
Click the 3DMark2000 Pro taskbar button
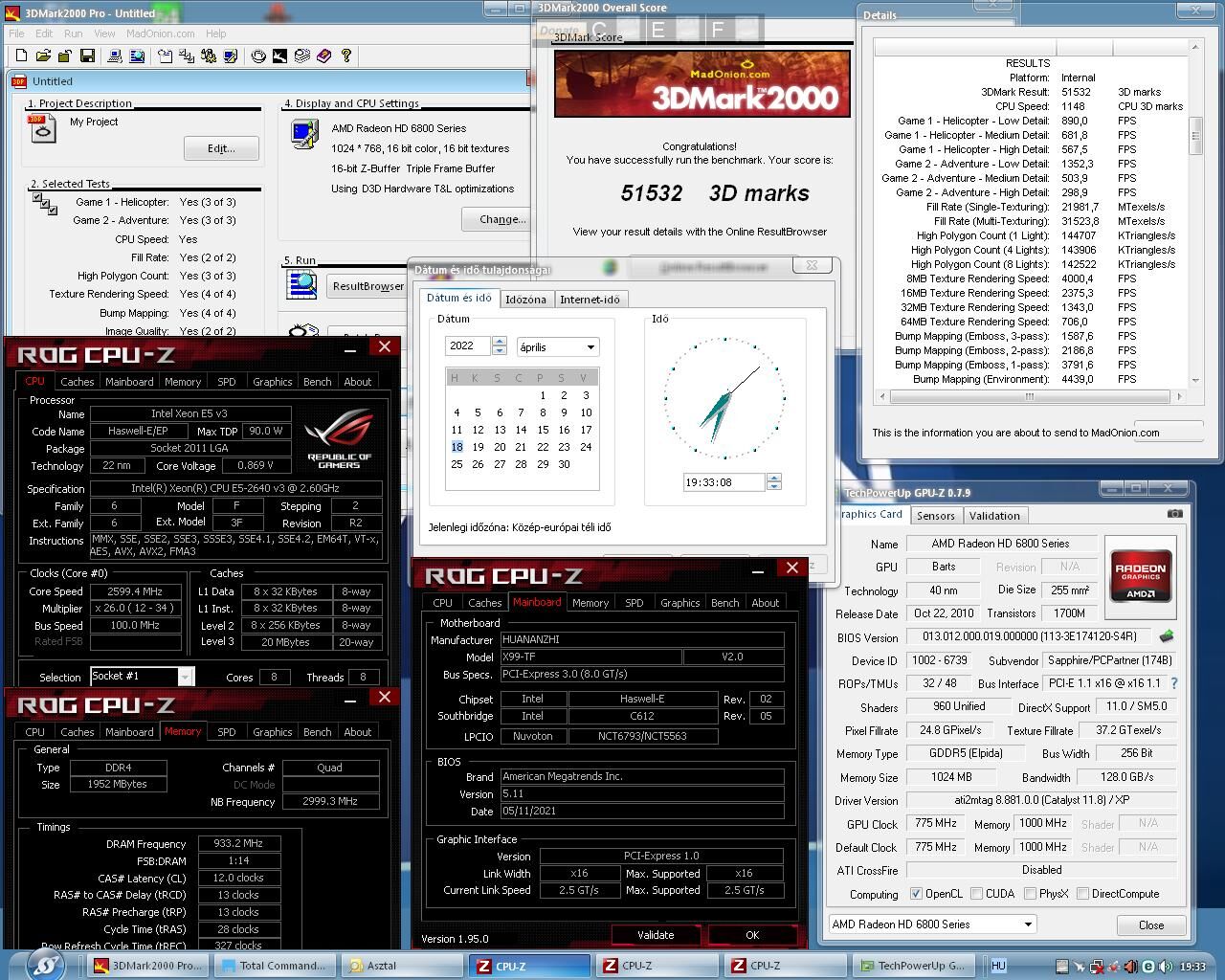pos(148,966)
